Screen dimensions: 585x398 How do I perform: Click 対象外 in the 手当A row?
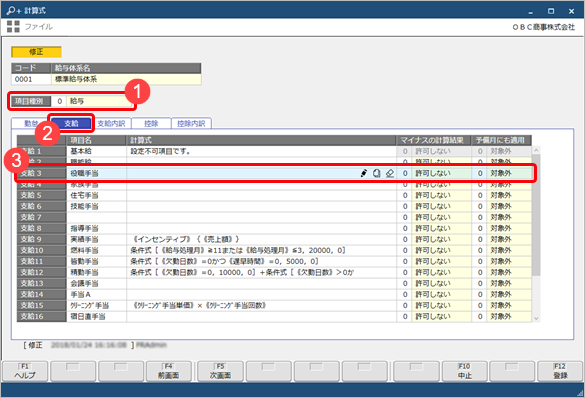coord(509,294)
